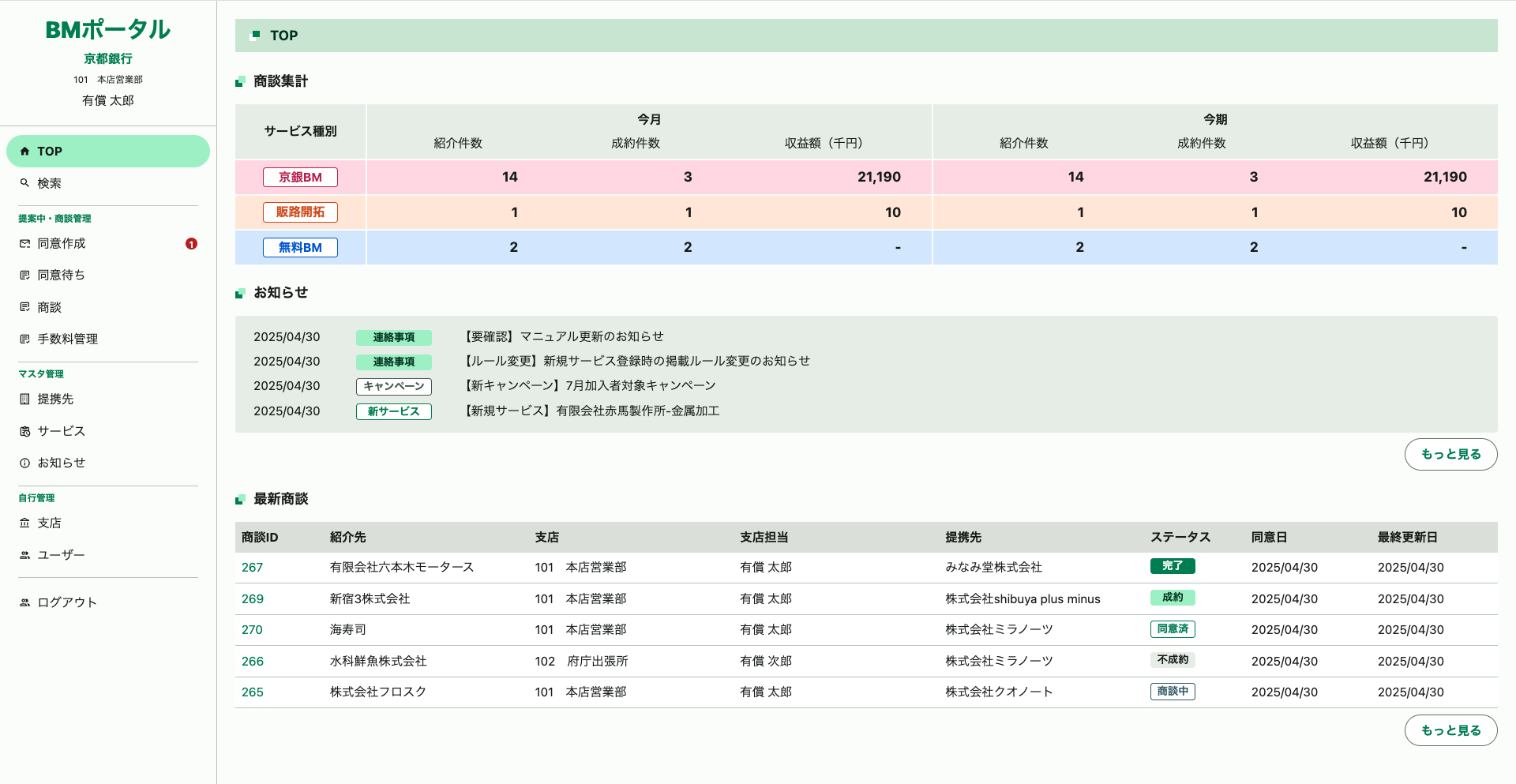Click the info icon beside お知らせ menu

(x=24, y=463)
